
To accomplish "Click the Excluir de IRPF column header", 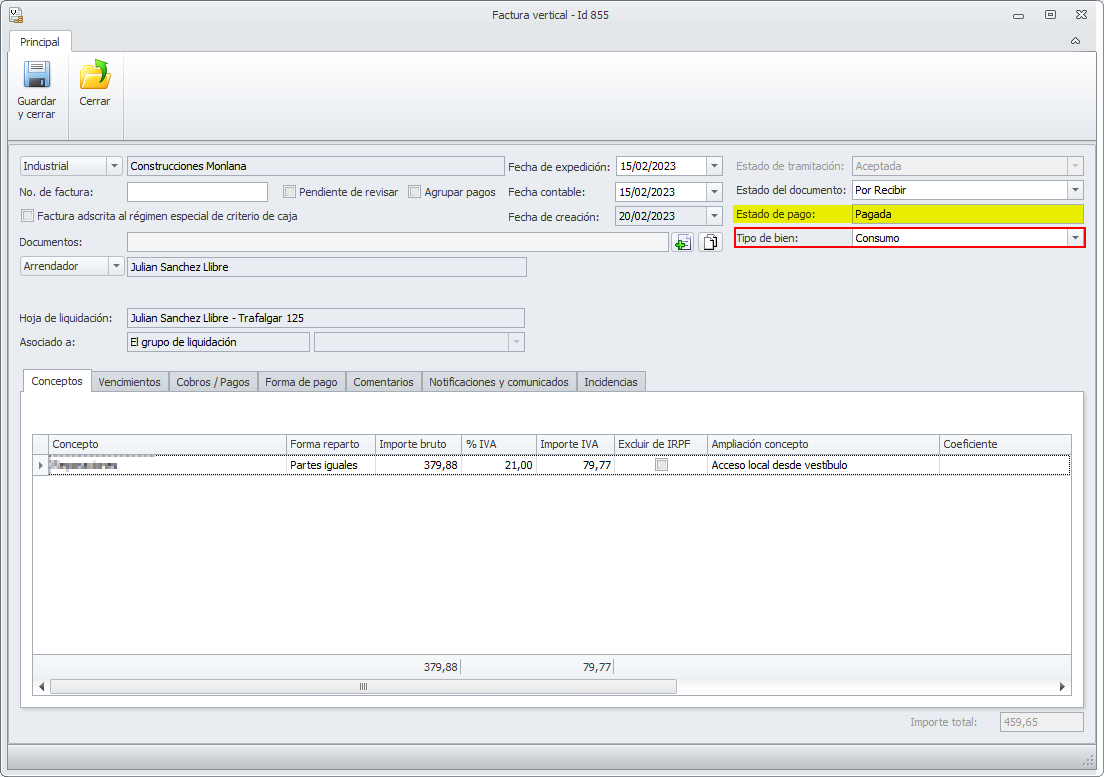I will coord(660,444).
